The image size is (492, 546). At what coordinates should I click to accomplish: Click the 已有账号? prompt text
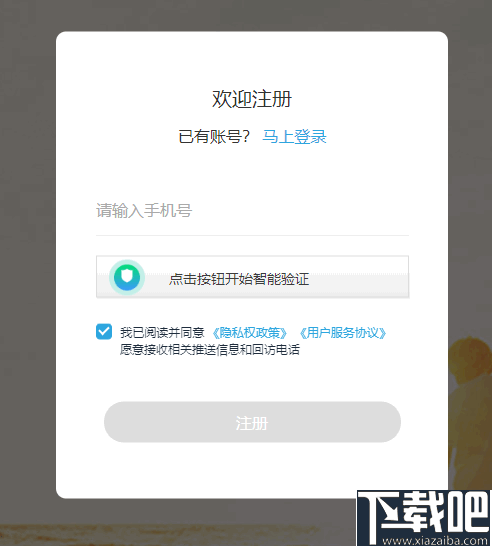coord(214,136)
